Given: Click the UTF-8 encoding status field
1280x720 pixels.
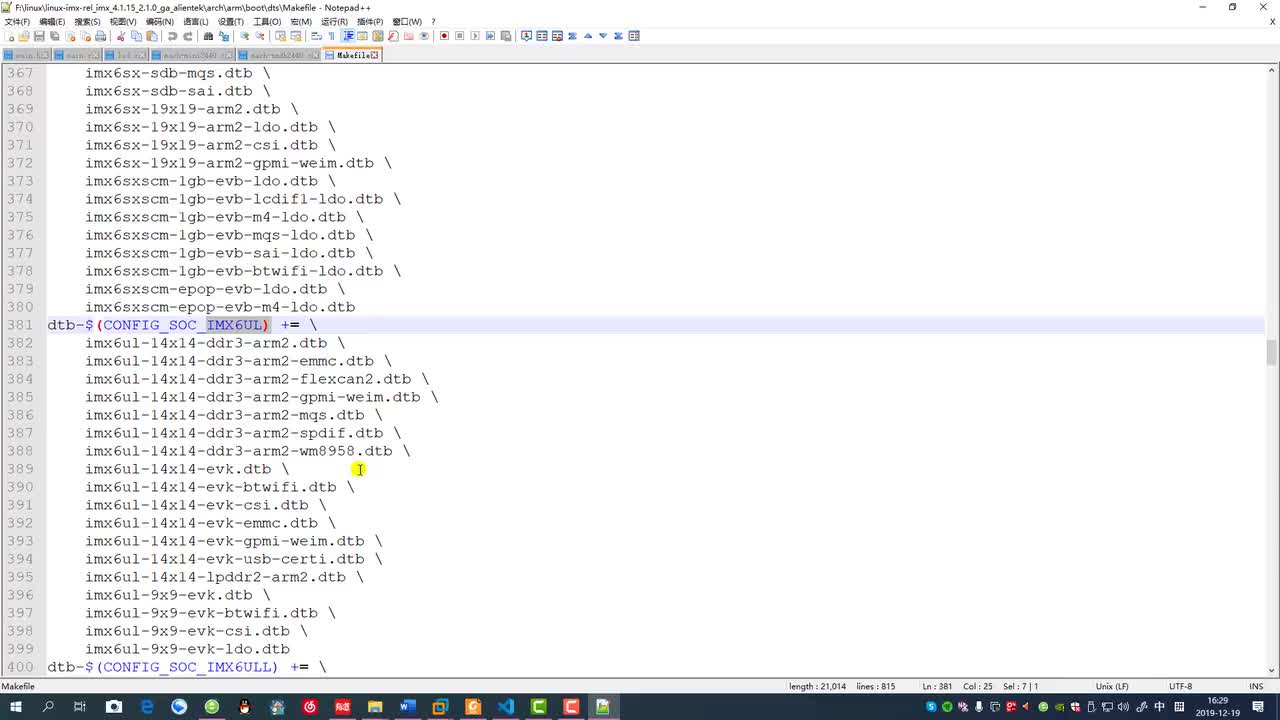Looking at the screenshot, I should [1181, 686].
